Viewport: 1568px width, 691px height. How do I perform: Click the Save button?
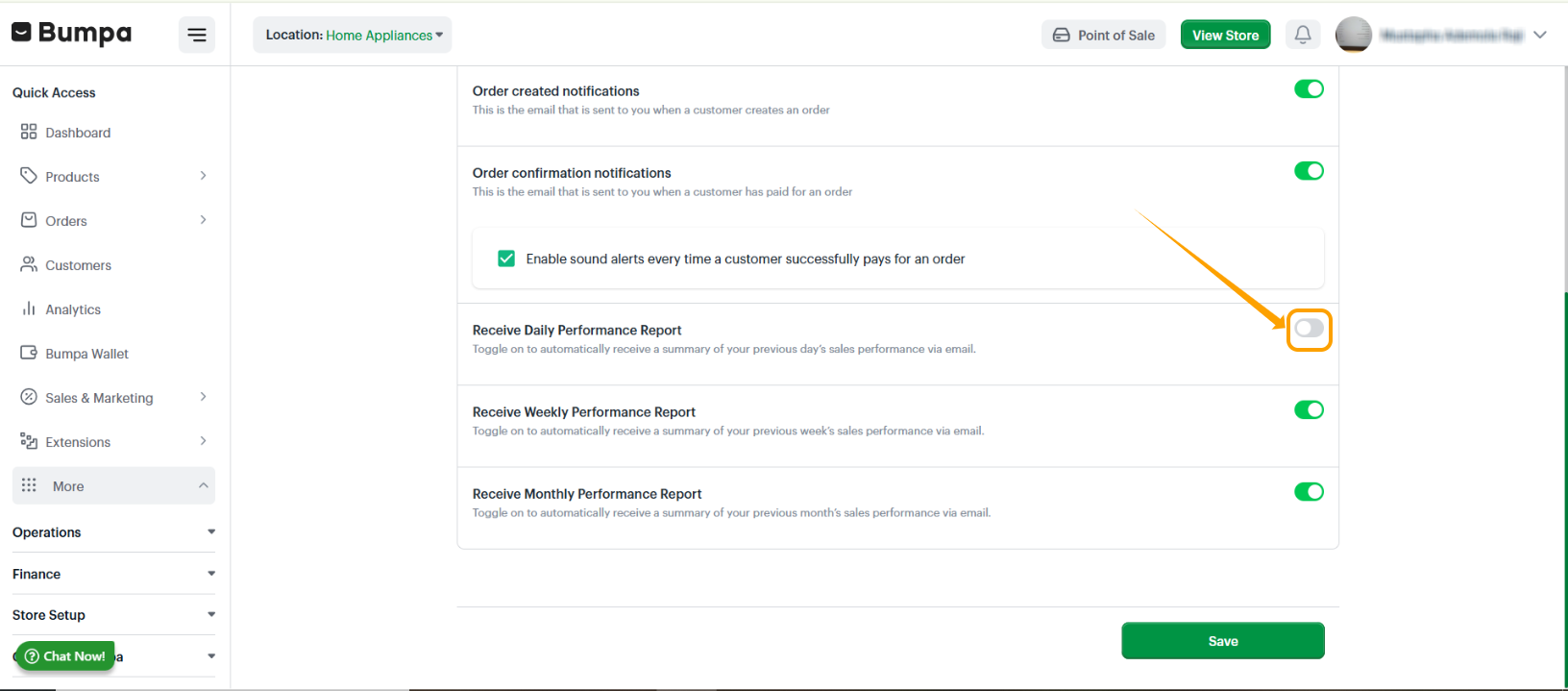pos(1223,641)
